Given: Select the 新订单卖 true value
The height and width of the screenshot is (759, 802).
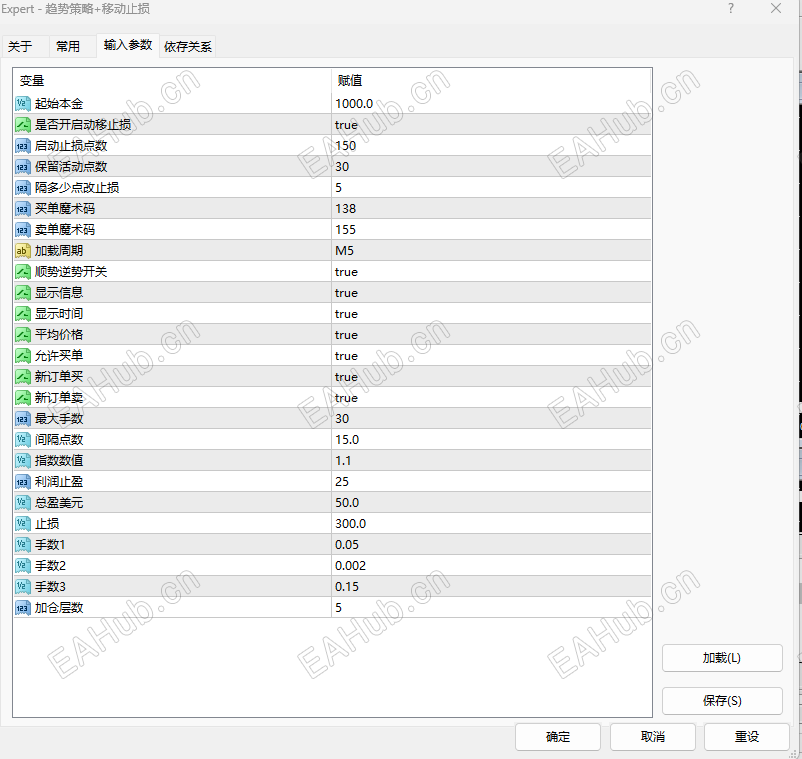Looking at the screenshot, I should click(x=346, y=397).
